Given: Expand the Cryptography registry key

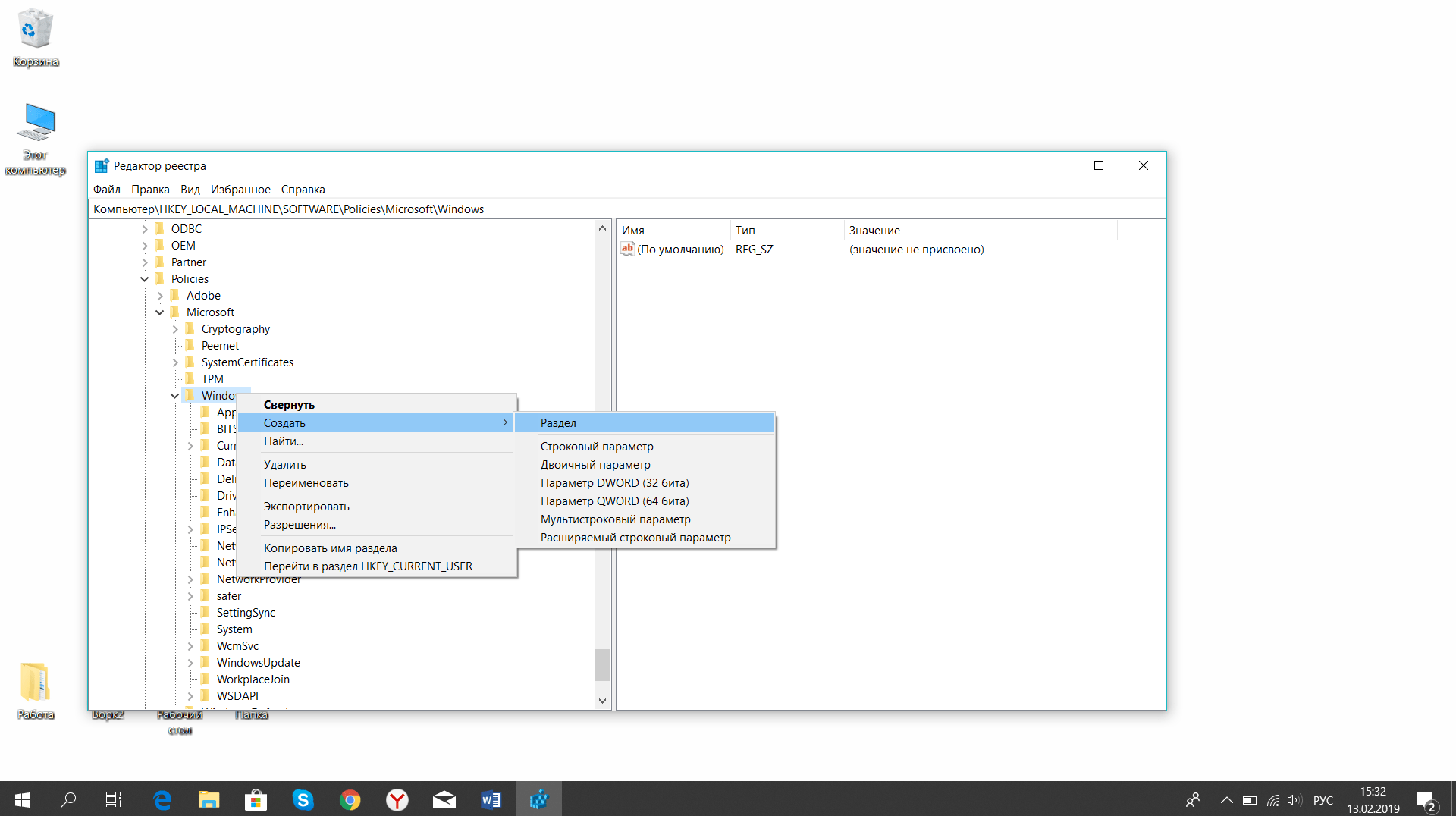Looking at the screenshot, I should (174, 328).
